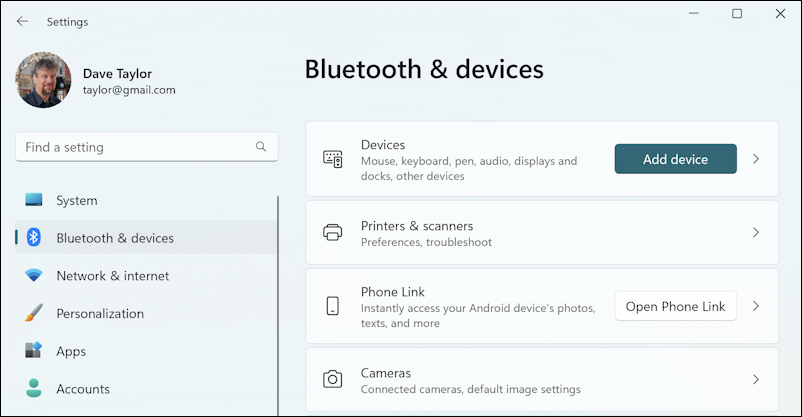The height and width of the screenshot is (417, 802).
Task: Expand the Cameras row chevron
Action: (756, 380)
